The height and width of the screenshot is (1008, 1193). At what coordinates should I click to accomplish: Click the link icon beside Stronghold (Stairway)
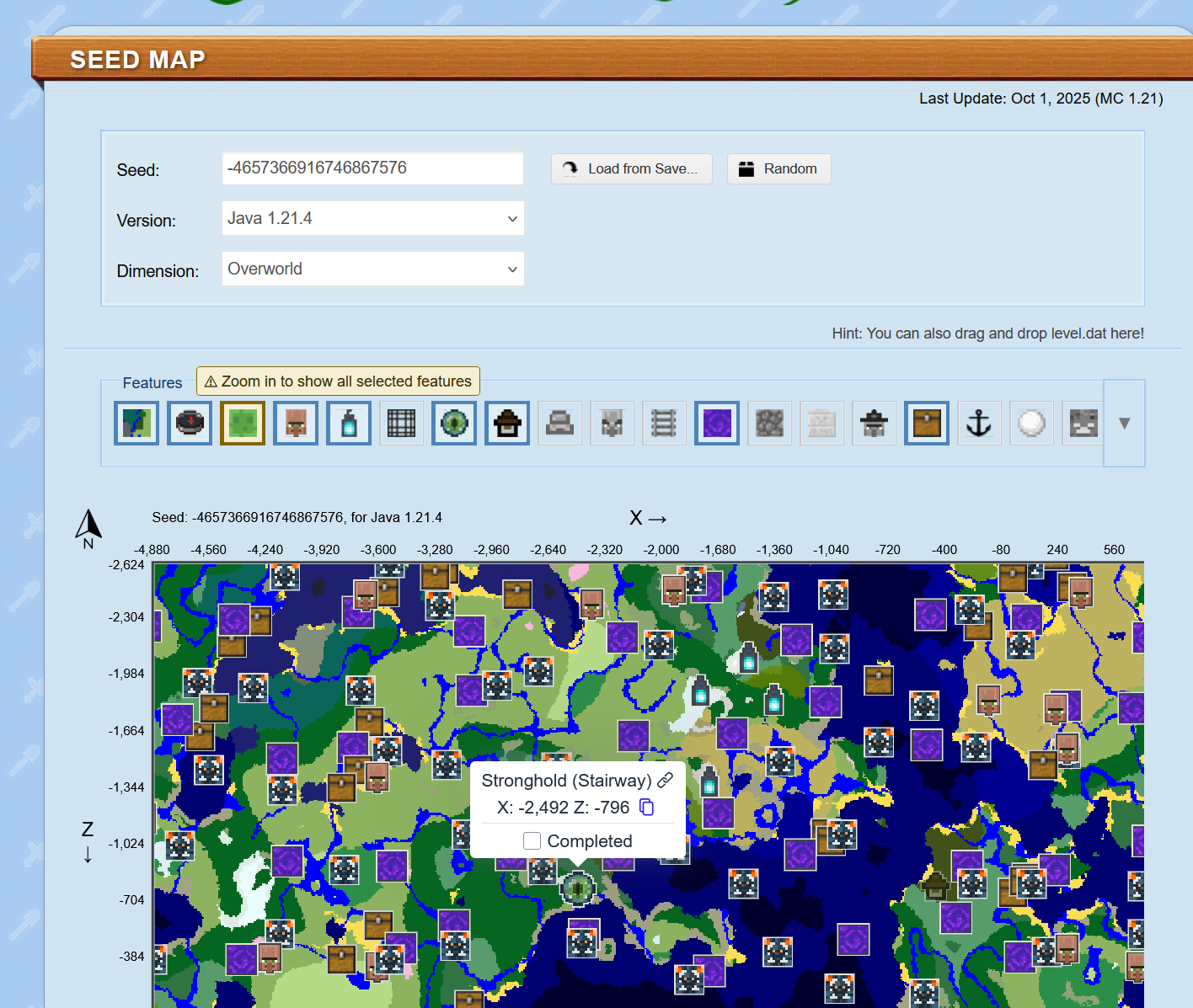(666, 780)
